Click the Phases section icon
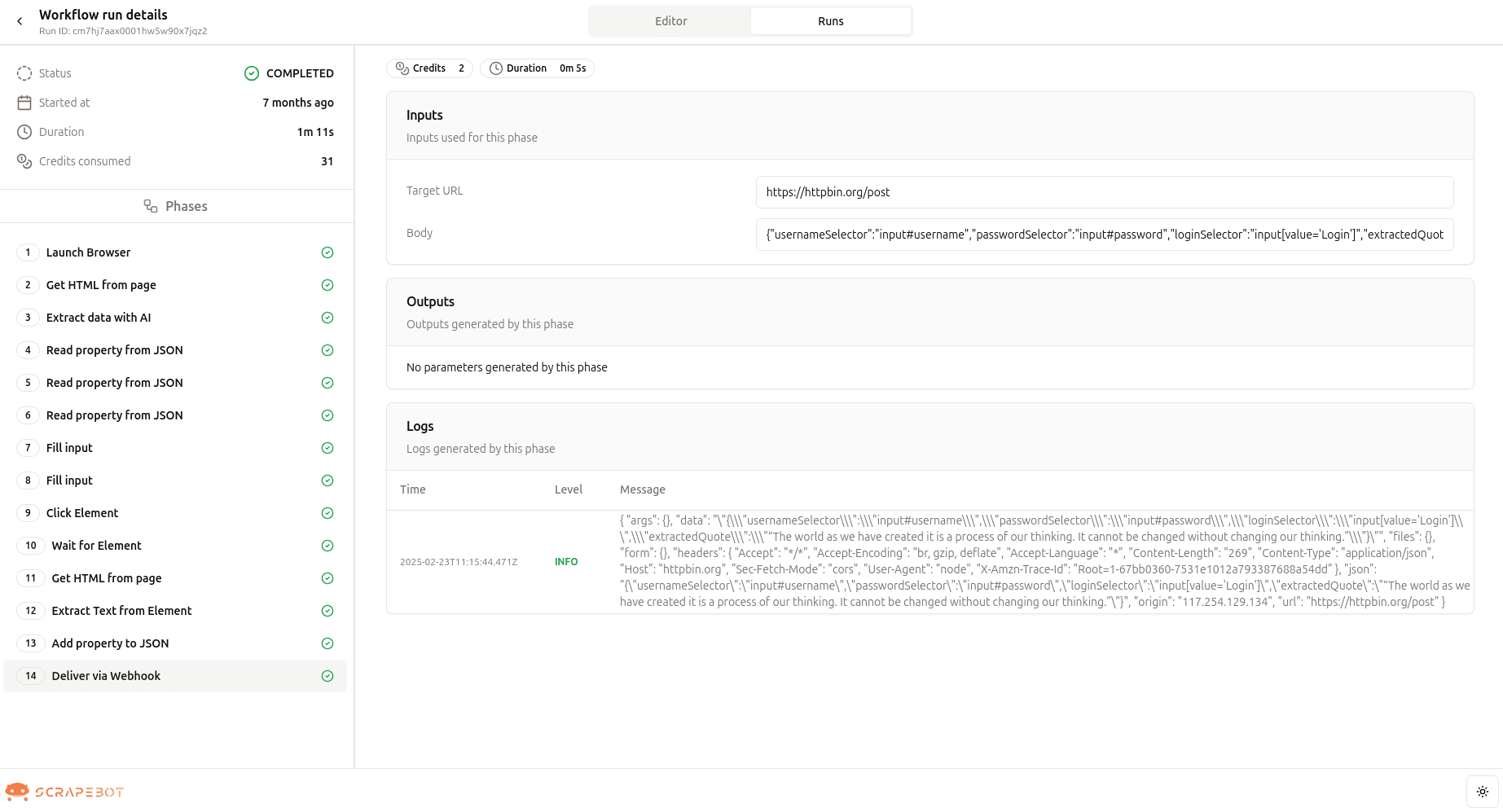 click(151, 206)
